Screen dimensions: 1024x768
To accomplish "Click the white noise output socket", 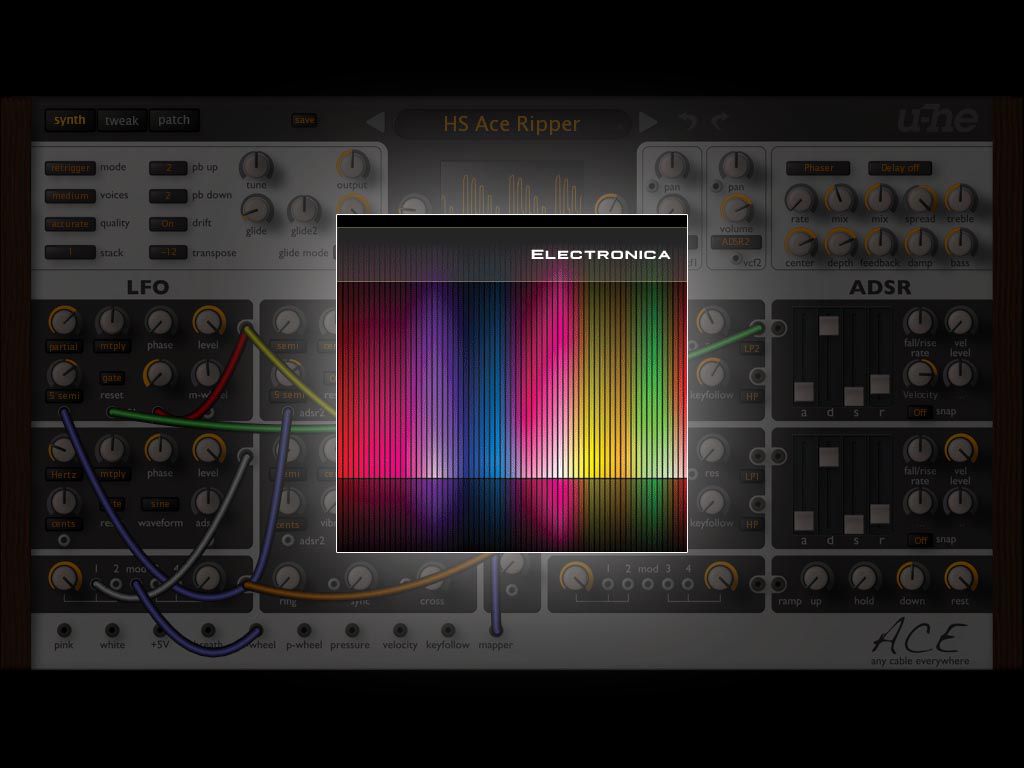I will [x=112, y=630].
